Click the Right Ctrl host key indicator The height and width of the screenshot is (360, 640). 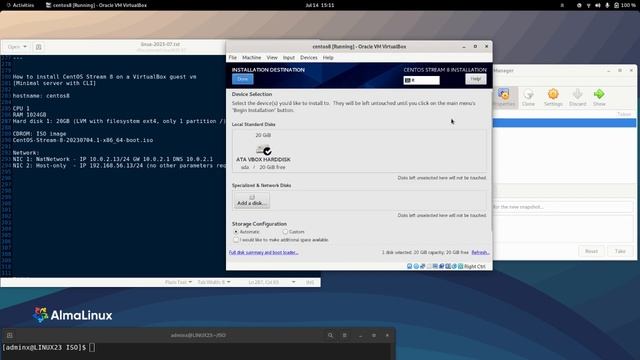pyautogui.click(x=475, y=266)
